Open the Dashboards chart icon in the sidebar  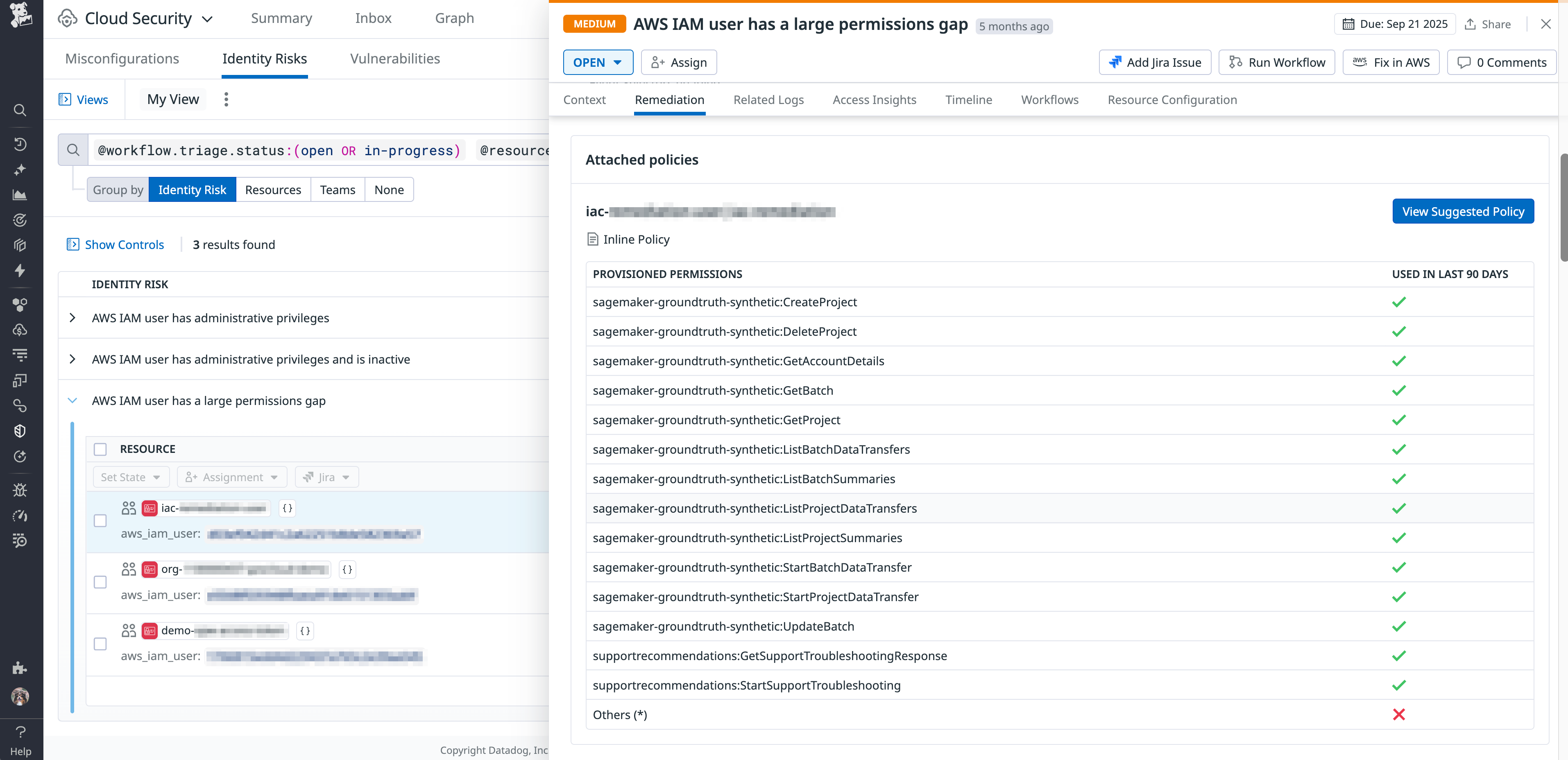pos(20,195)
